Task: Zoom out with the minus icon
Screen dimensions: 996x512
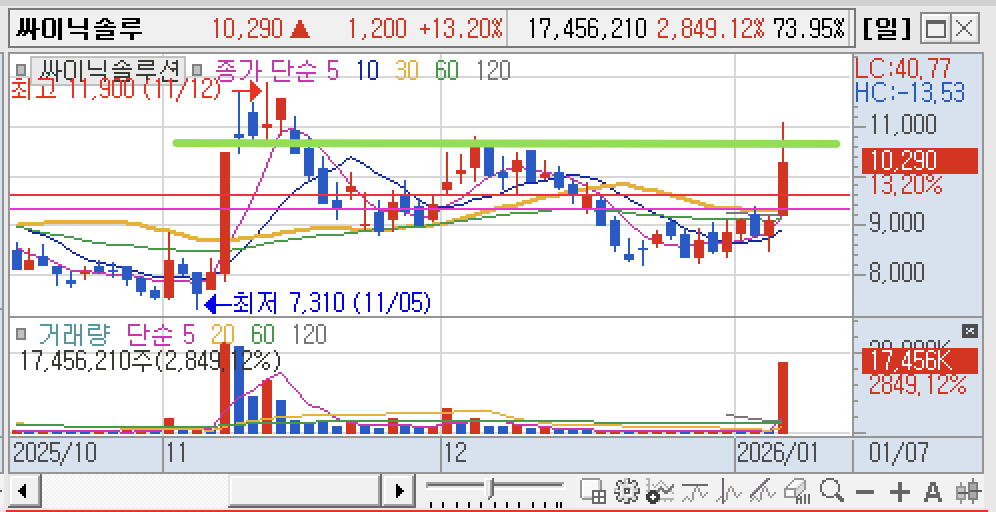Action: coord(866,492)
